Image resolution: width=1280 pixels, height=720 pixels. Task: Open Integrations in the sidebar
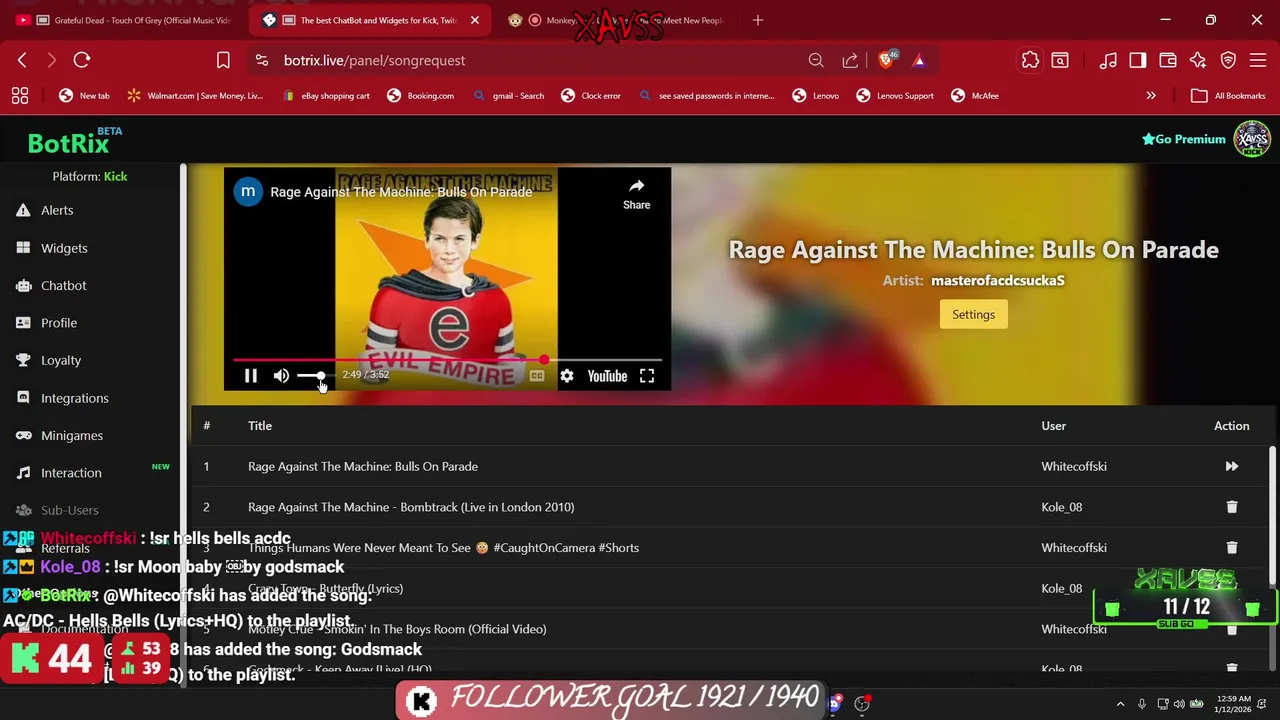(75, 398)
